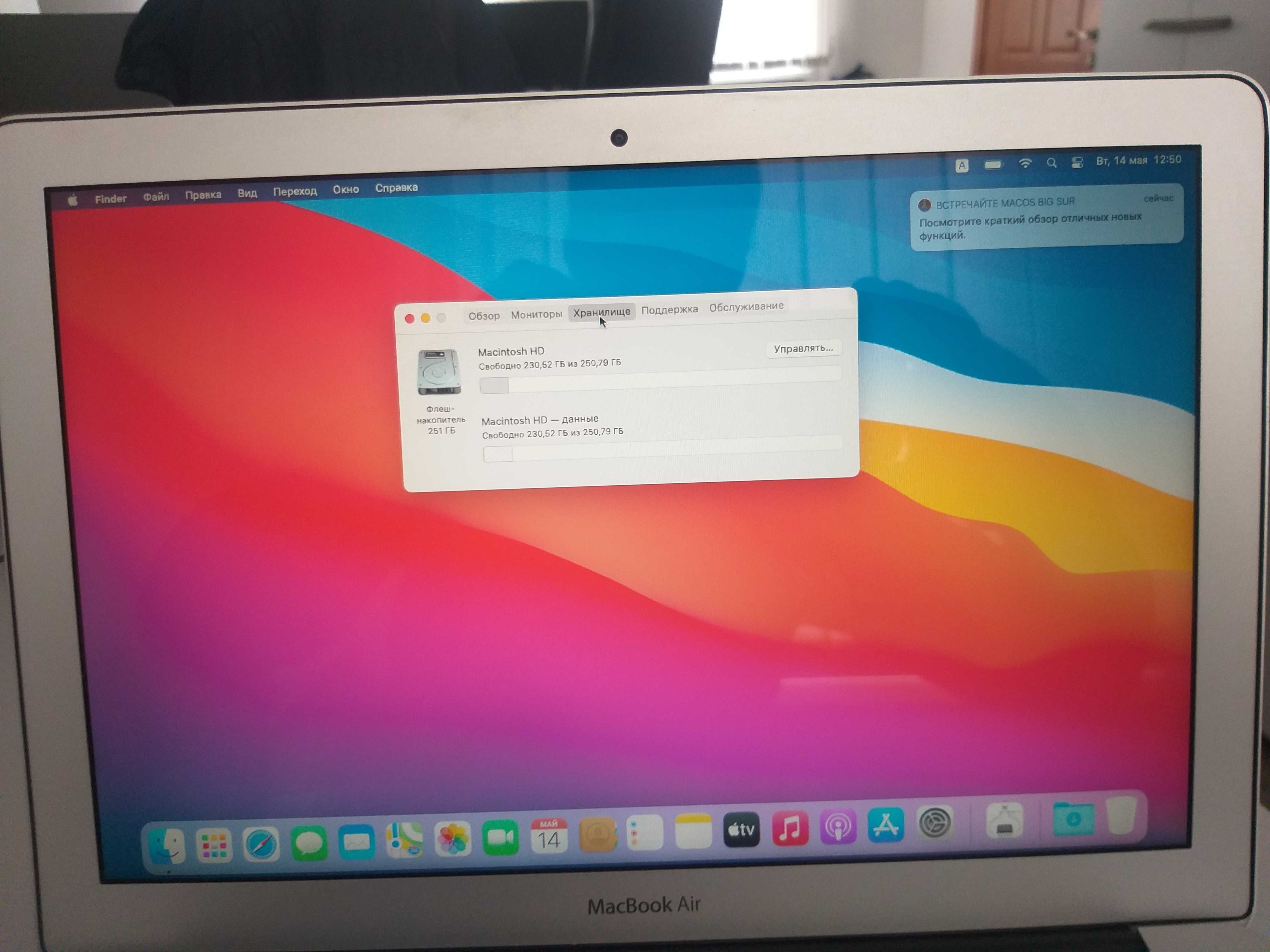This screenshot has width=1270, height=952.
Task: Open the Правка menu
Action: pos(203,195)
